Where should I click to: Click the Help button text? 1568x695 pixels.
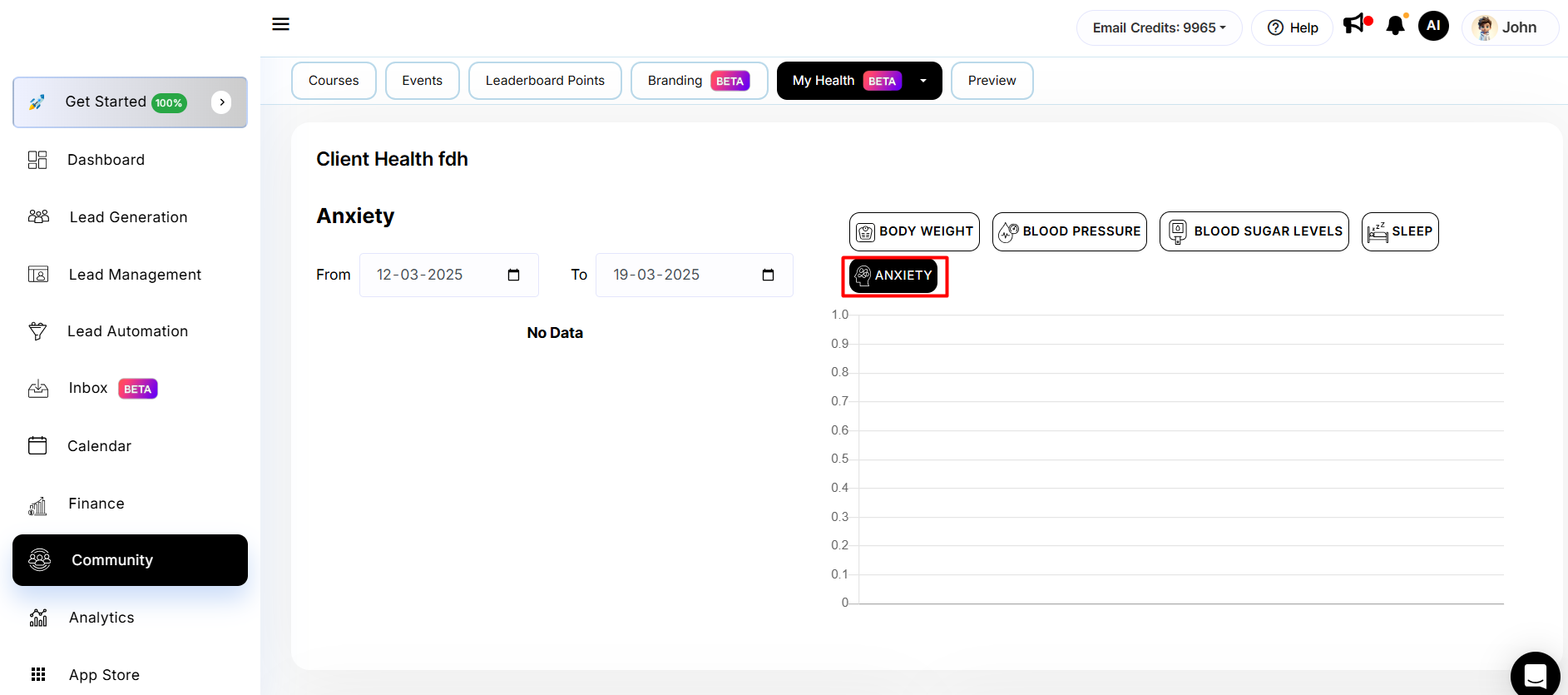(1303, 27)
